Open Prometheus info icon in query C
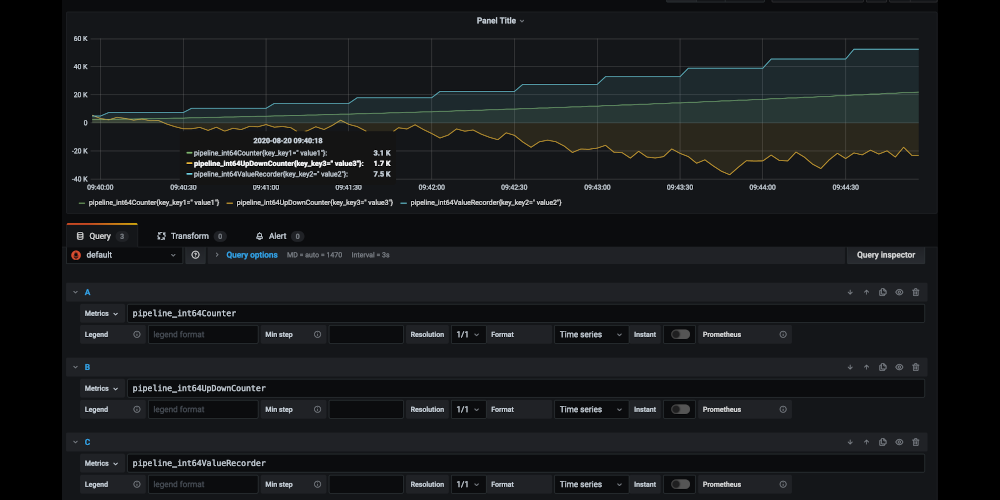Viewport: 1000px width, 500px height. tap(783, 484)
